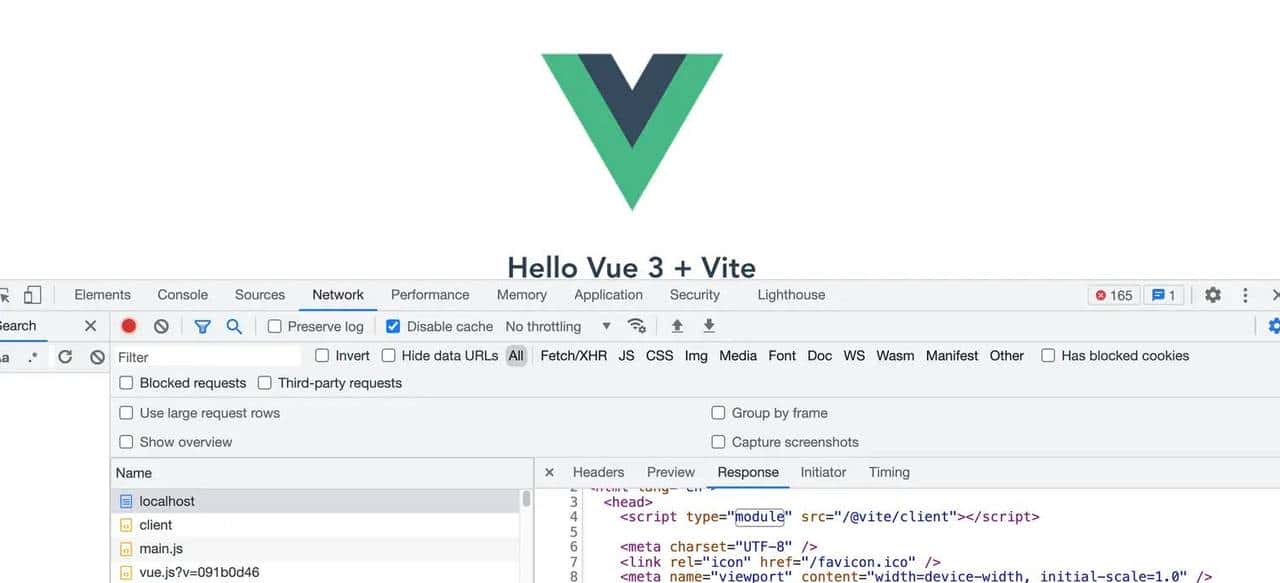The width and height of the screenshot is (1280, 583).
Task: Open DevTools settings gear
Action: pyautogui.click(x=1213, y=295)
